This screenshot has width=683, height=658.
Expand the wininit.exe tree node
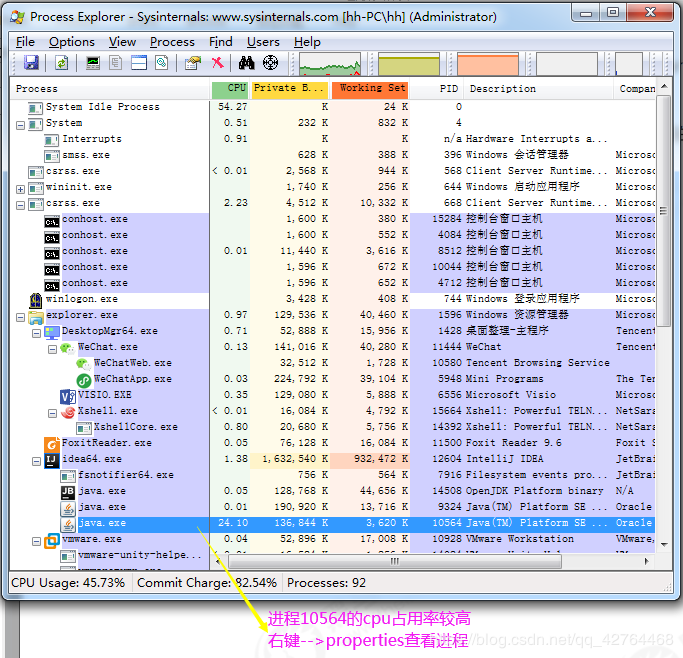(20, 190)
